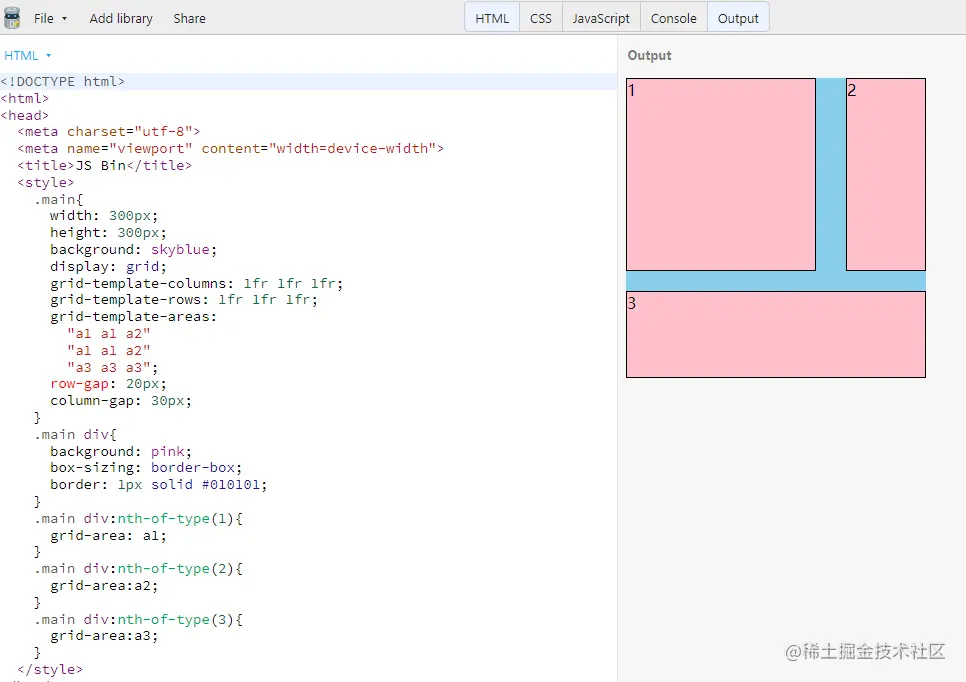Viewport: 966px width, 682px height.
Task: Click the title JS Bin code line
Action: tap(104, 166)
